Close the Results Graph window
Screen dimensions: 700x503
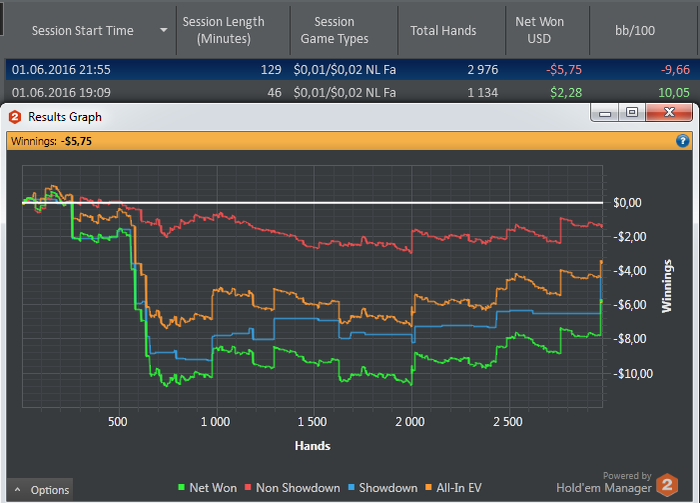pyautogui.click(x=669, y=112)
